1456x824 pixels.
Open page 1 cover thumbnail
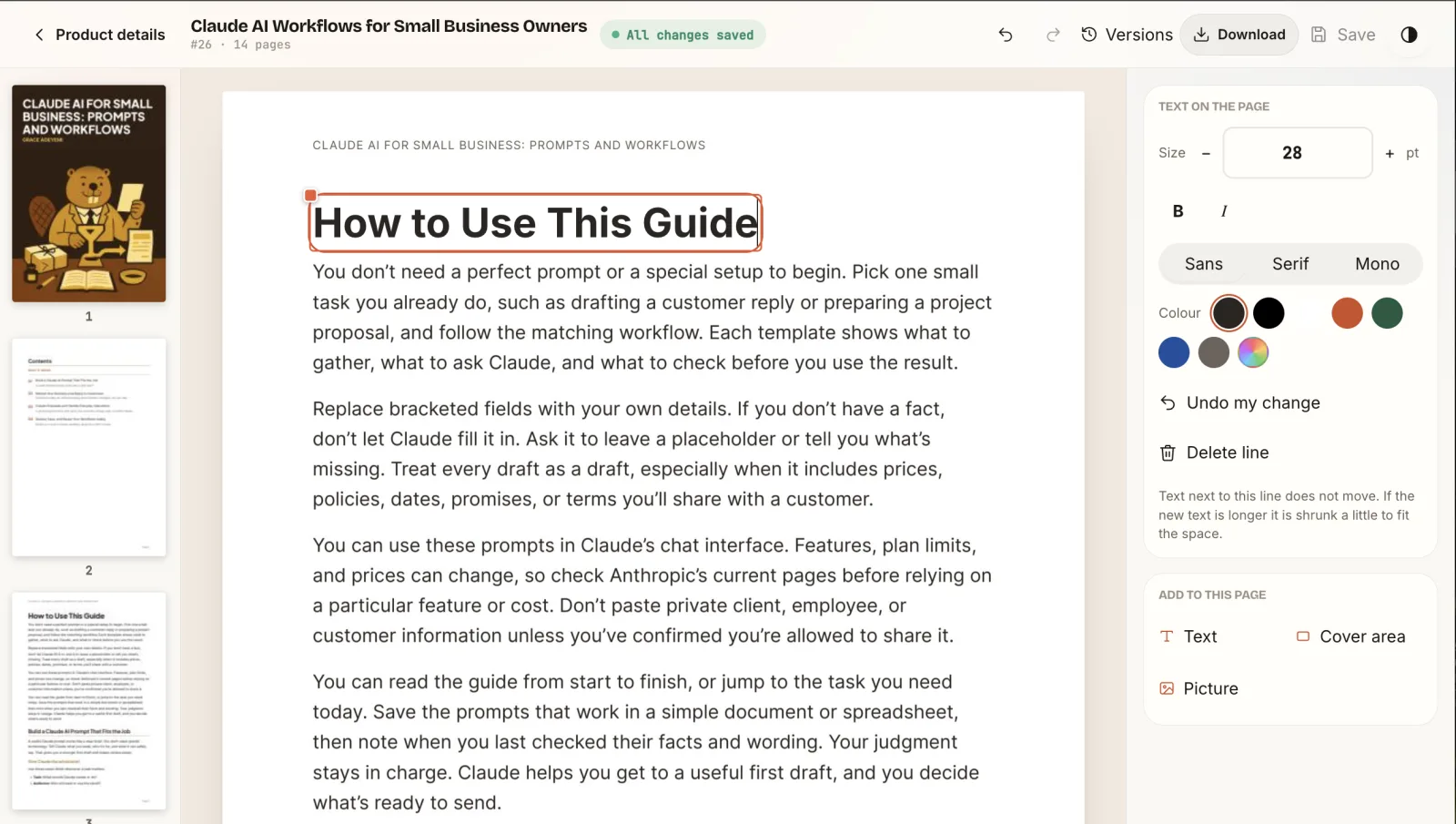pyautogui.click(x=89, y=194)
